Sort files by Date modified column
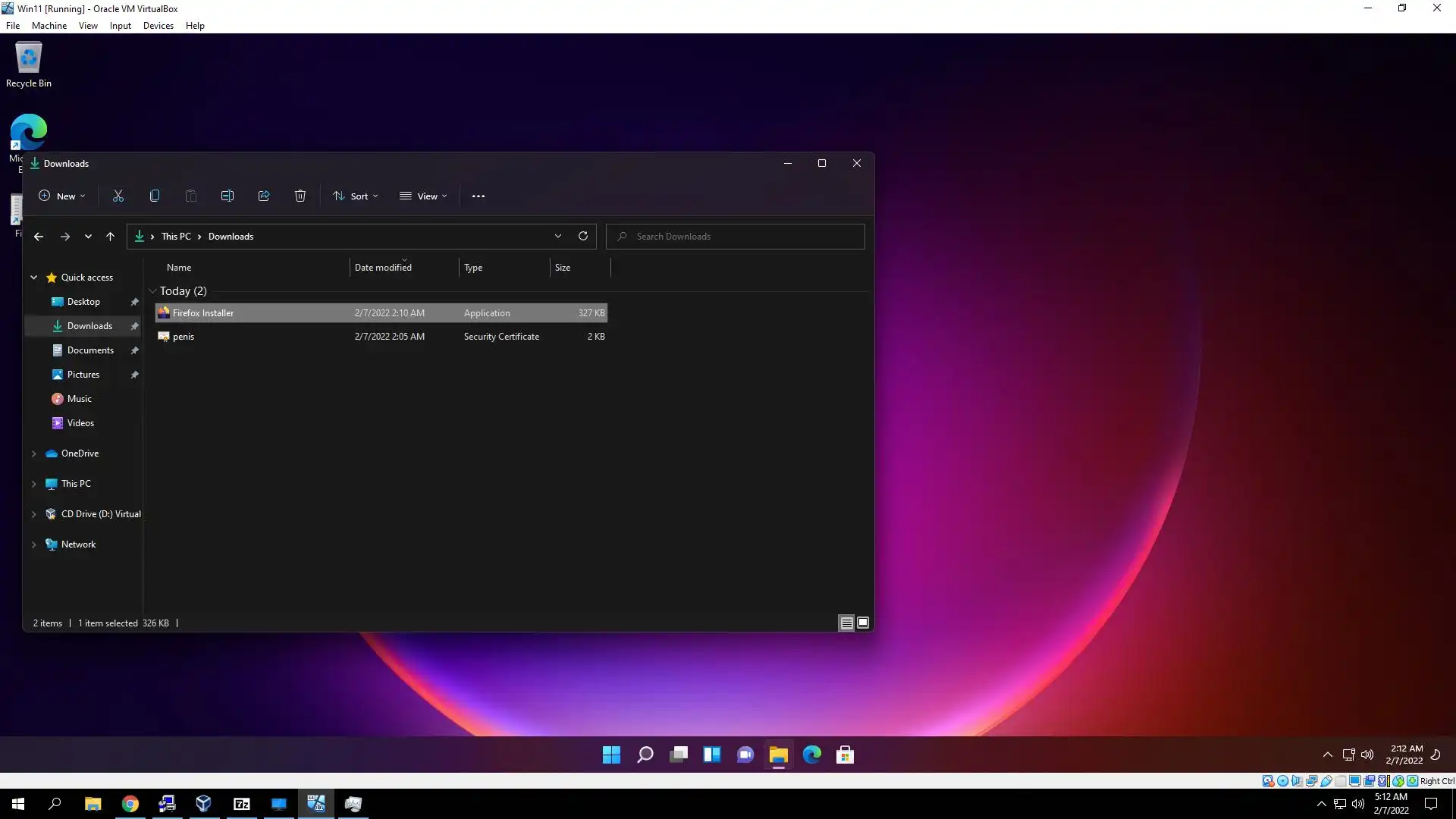 tap(383, 268)
